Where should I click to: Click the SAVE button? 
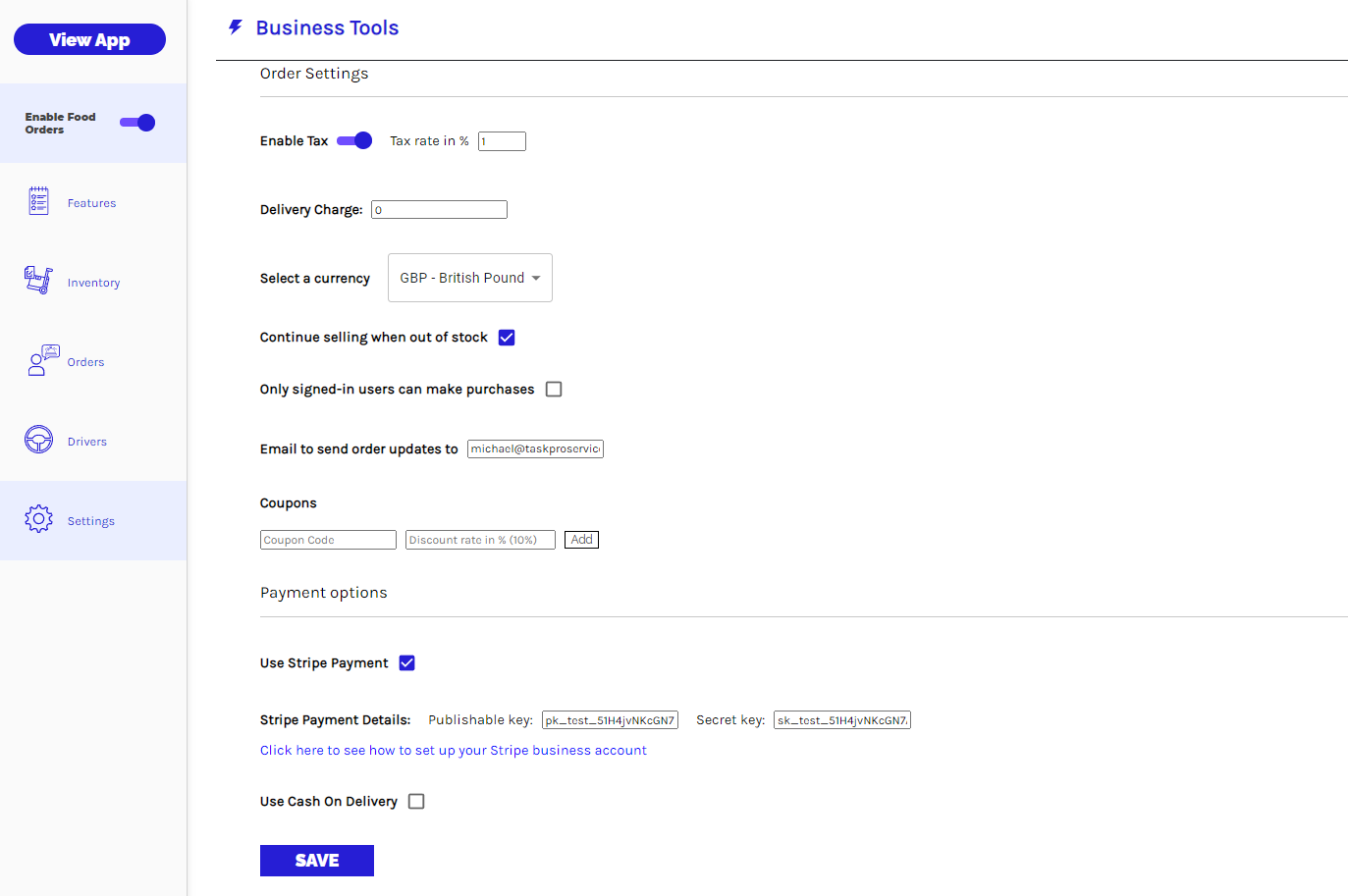click(x=316, y=861)
